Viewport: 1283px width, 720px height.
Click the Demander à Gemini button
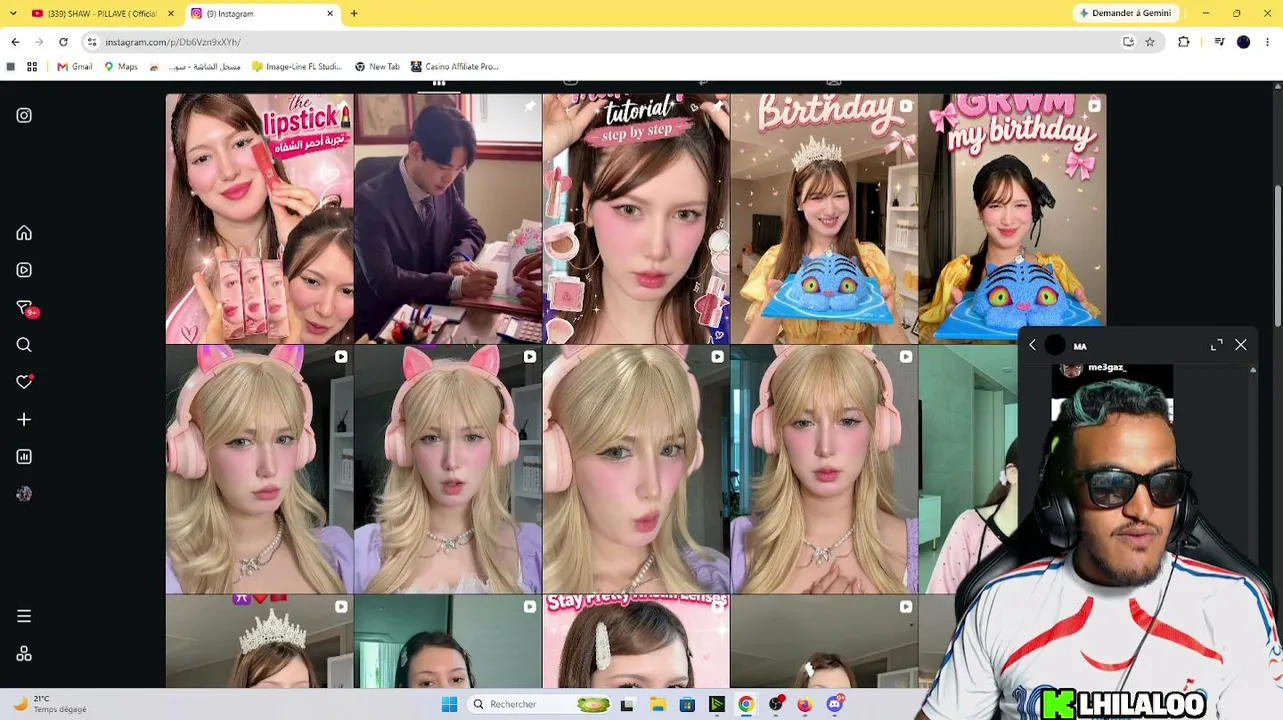(x=1126, y=13)
